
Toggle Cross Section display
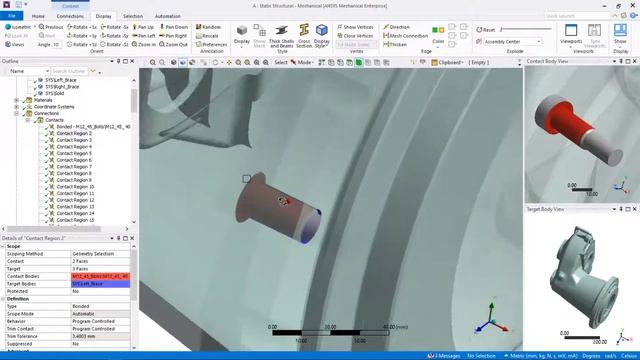tap(304, 36)
